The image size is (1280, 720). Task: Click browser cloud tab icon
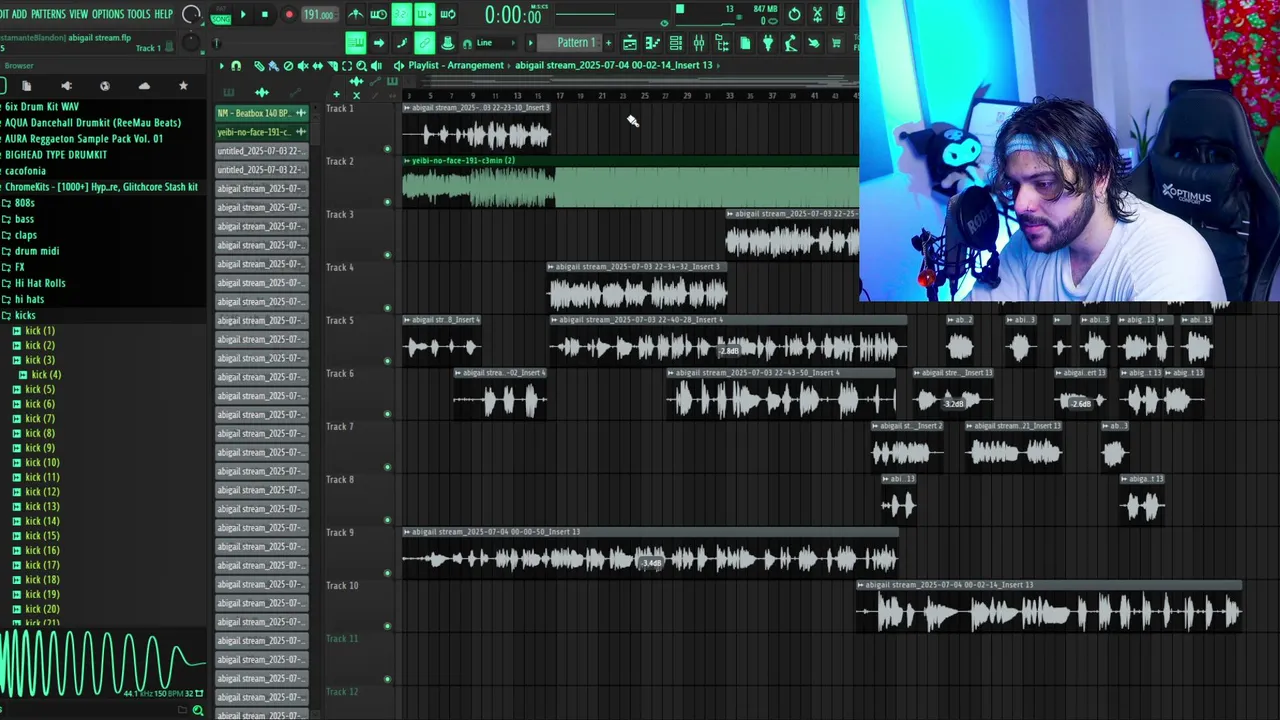pos(144,86)
